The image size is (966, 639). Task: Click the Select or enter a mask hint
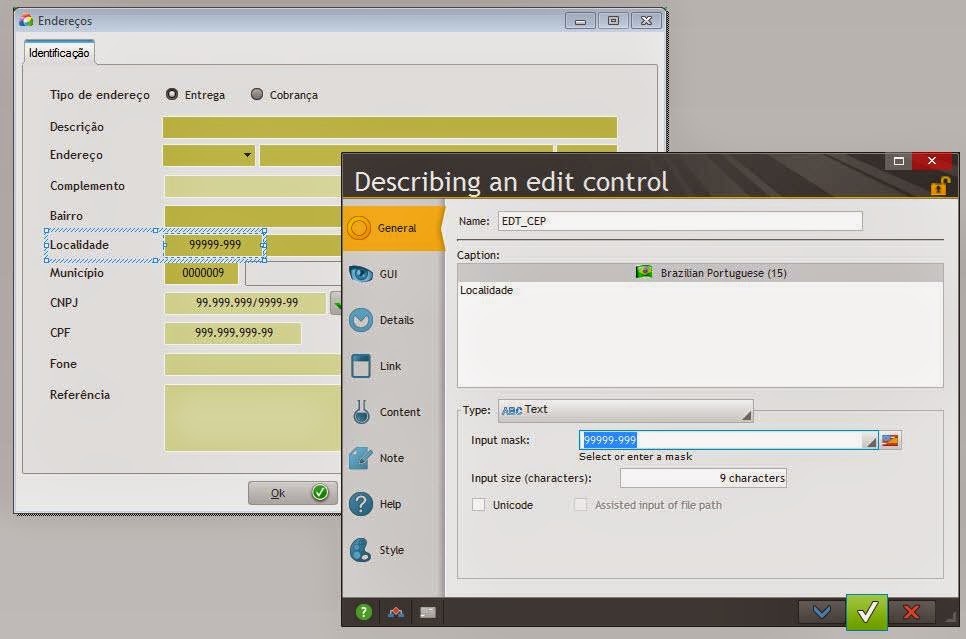[635, 457]
